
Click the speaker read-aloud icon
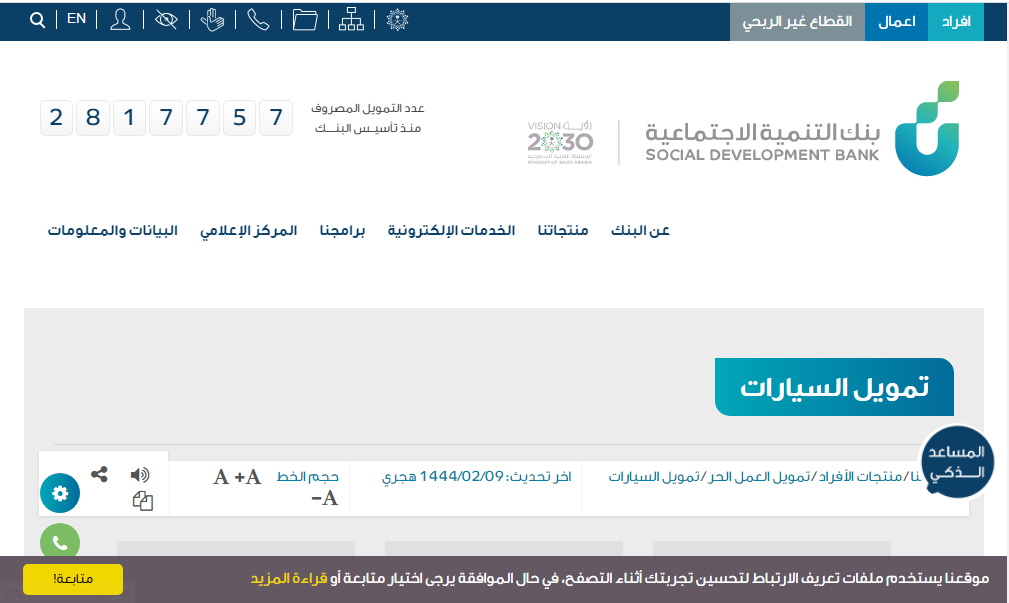[140, 475]
